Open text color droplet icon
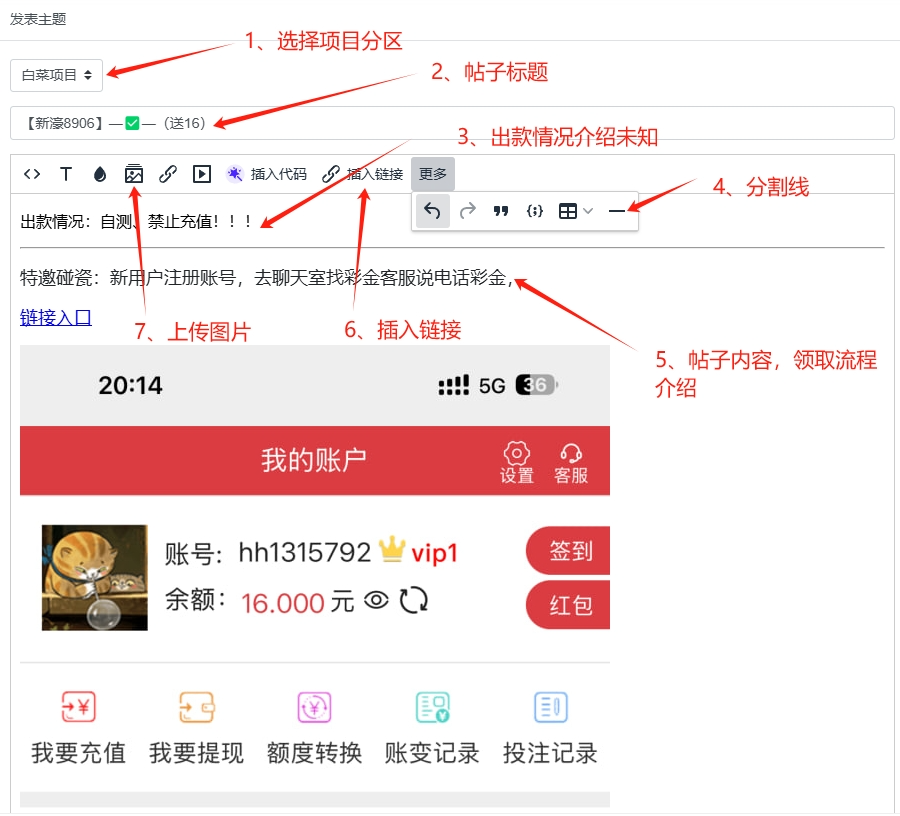Screen dimensions: 900x816 (x=100, y=174)
